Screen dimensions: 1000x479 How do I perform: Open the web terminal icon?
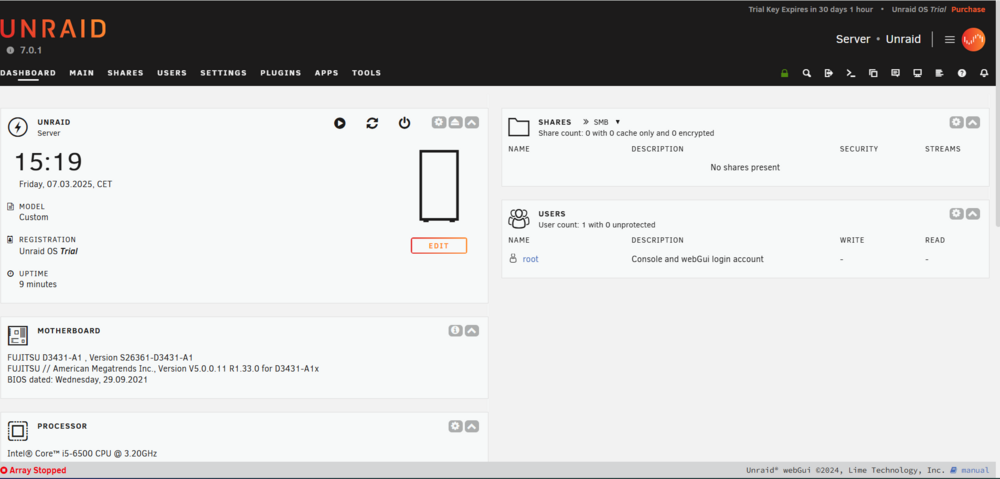point(851,73)
